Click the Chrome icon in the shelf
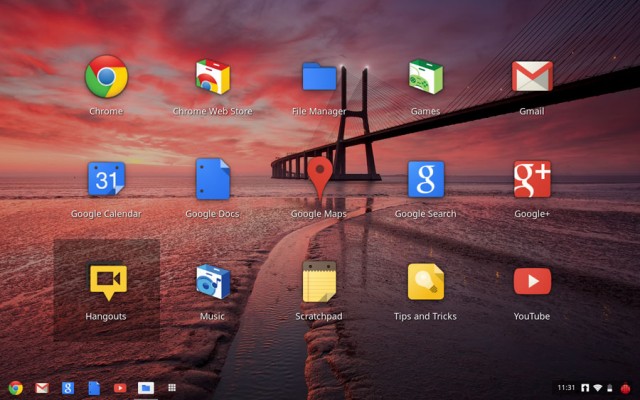Screen dimensions: 640x400 click(x=16, y=388)
